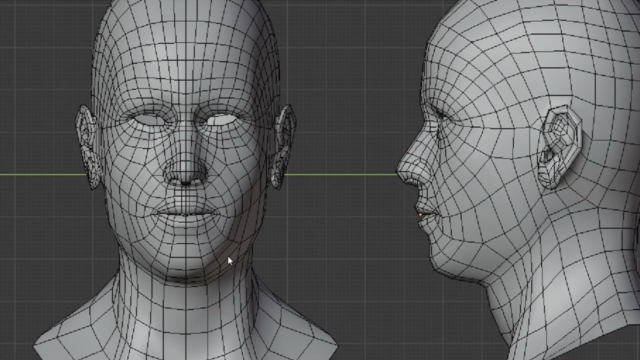Click the front-view head's left-side ear mesh
640x360 pixels.
pyautogui.click(x=87, y=146)
